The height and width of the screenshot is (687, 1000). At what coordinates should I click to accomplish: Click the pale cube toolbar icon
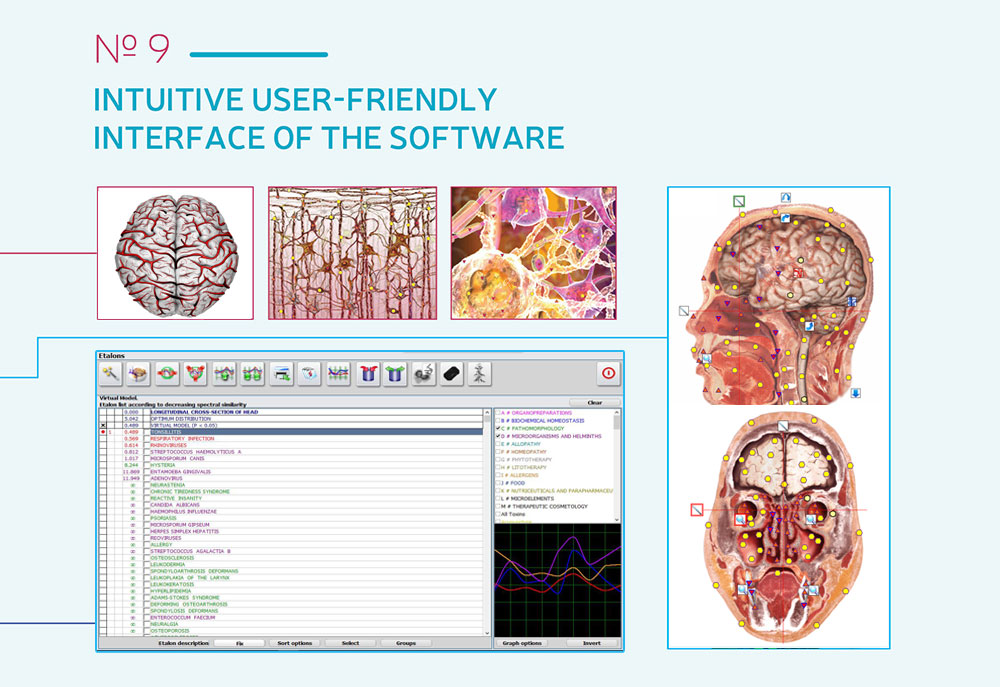[x=309, y=374]
